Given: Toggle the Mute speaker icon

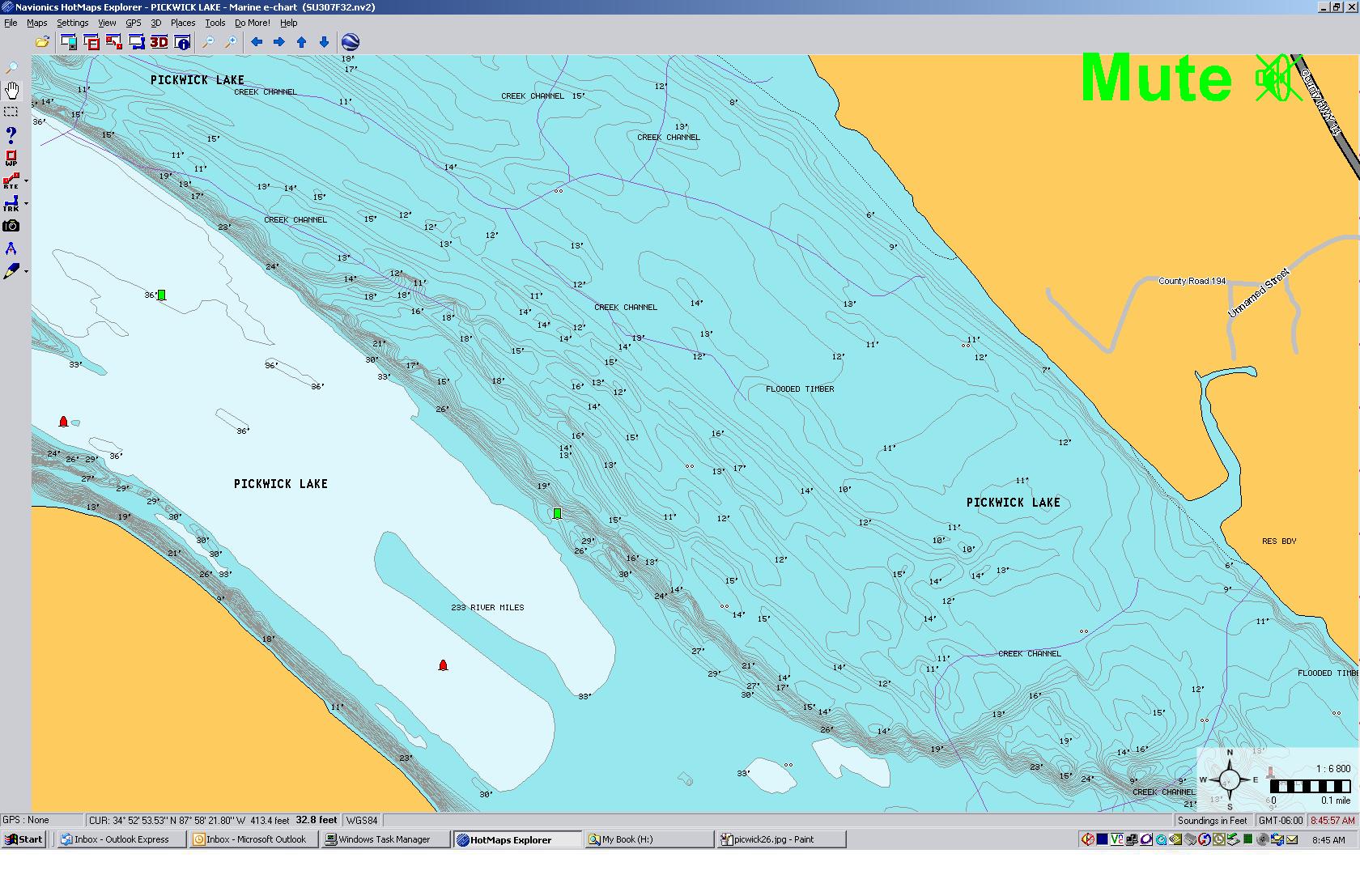Looking at the screenshot, I should click(x=1277, y=79).
